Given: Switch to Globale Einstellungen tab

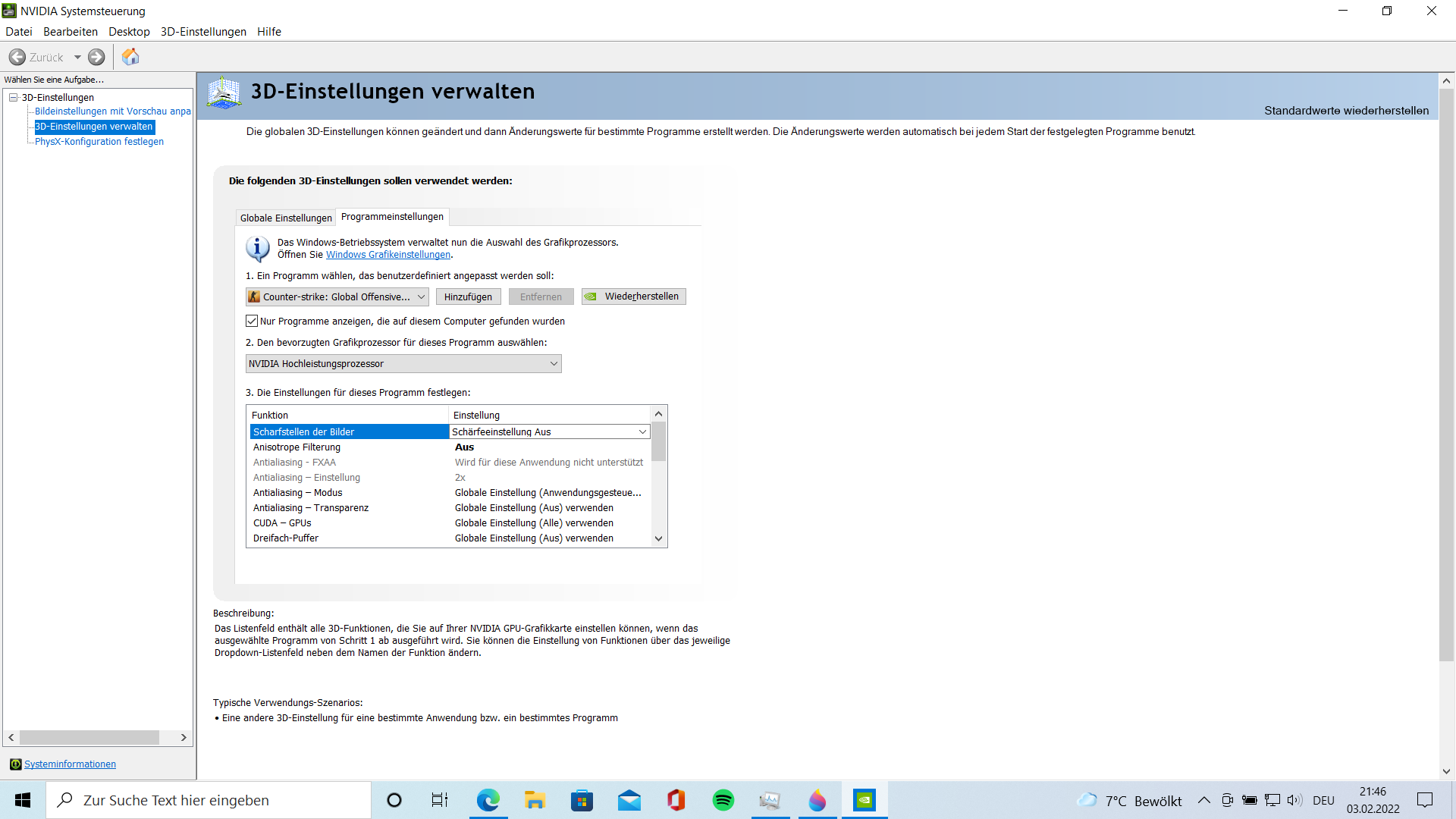Looking at the screenshot, I should [x=286, y=218].
